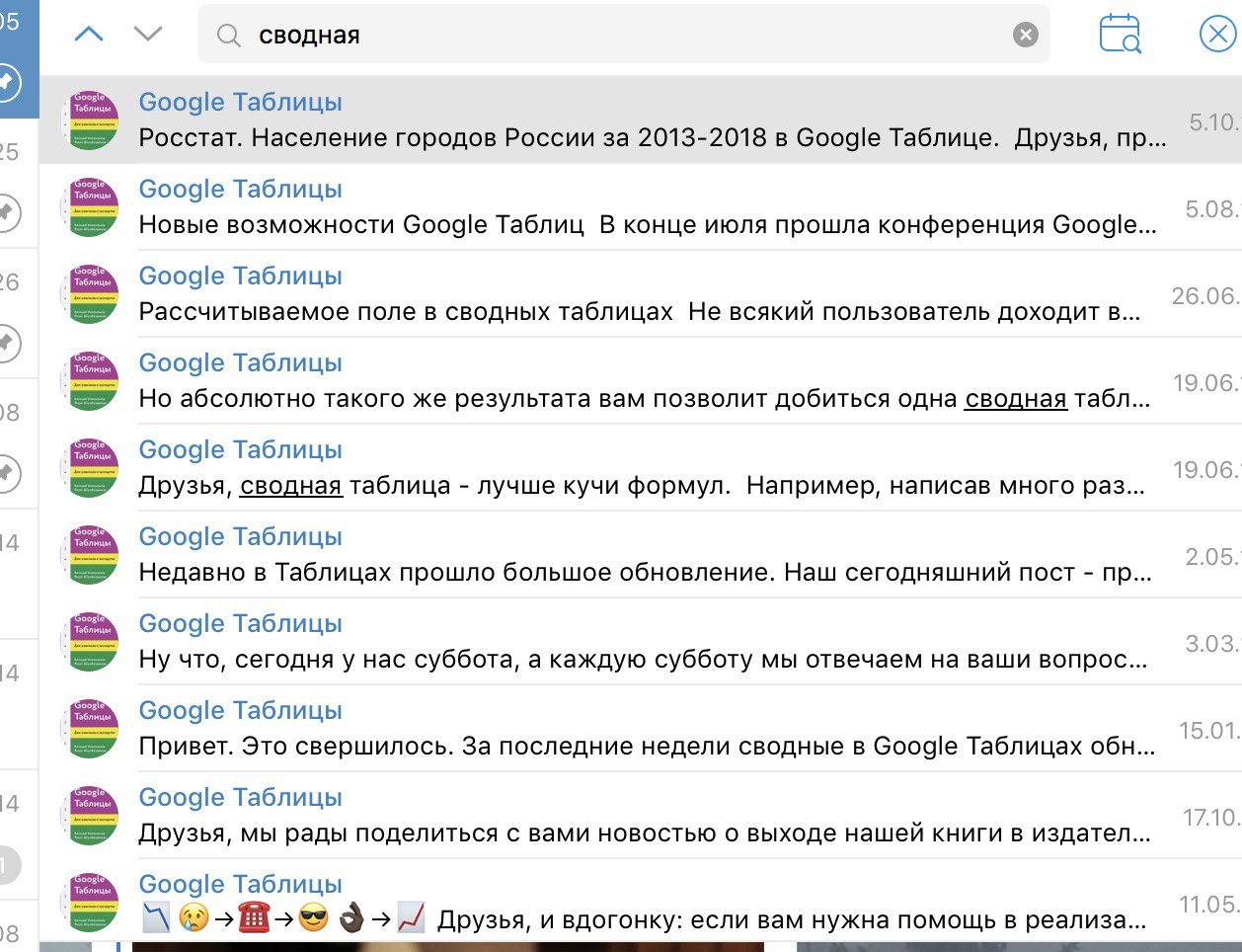This screenshot has height=952, width=1242.
Task: Click the avatar beside "Привет. Это свершилось" result
Action: pyautogui.click(x=90, y=729)
